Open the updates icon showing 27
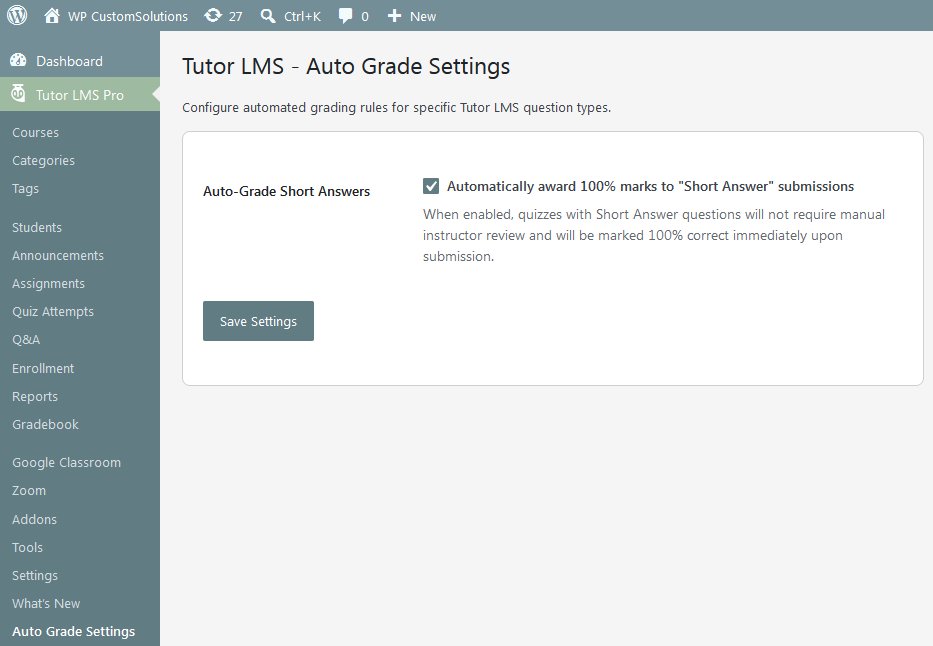Viewport: 933px width, 646px height. coord(212,15)
